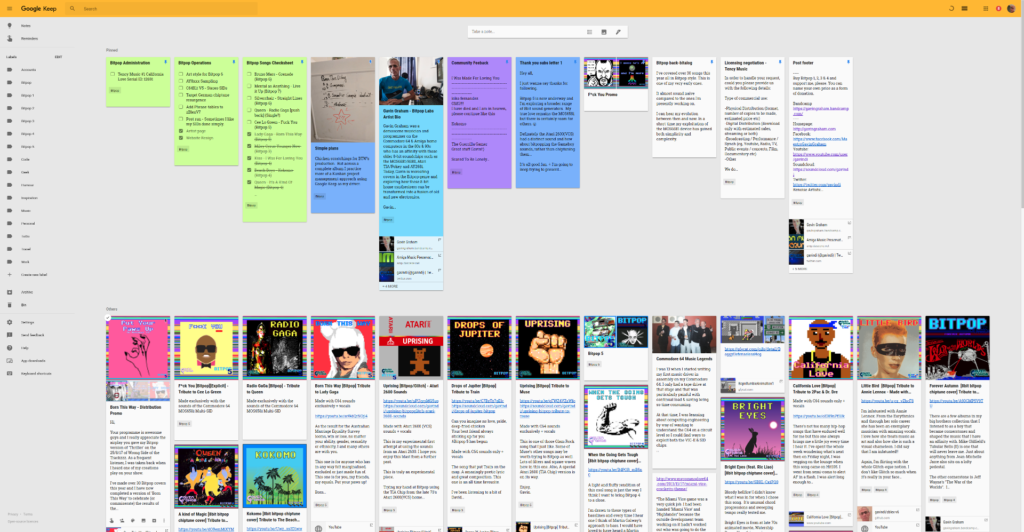Open the 'Bright Eyes' cover note
Screen dimensions: 1024x532
pos(752,430)
